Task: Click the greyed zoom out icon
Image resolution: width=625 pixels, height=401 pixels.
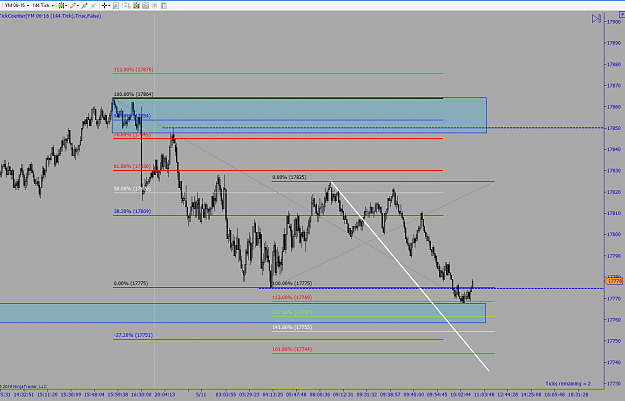Action: coord(93,6)
